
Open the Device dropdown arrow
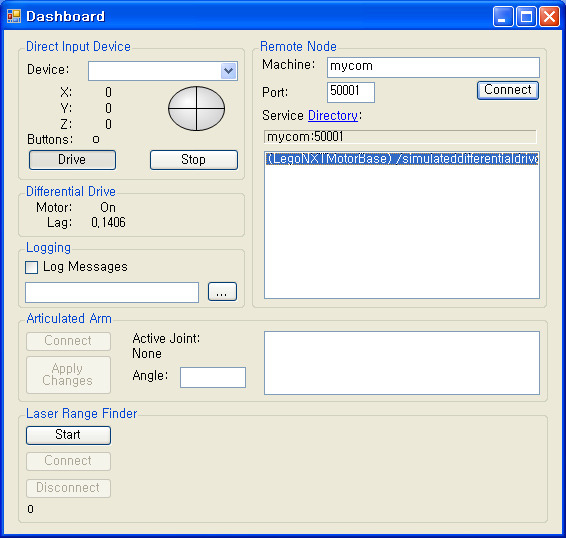(x=228, y=71)
